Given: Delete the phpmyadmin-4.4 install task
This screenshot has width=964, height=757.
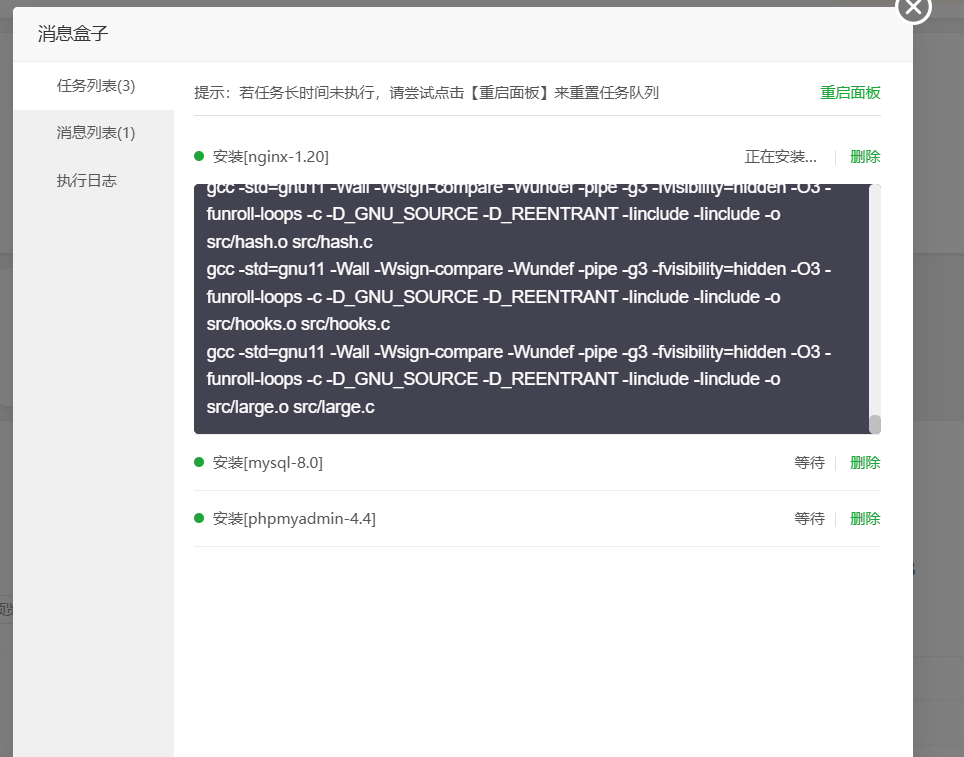Looking at the screenshot, I should point(865,518).
